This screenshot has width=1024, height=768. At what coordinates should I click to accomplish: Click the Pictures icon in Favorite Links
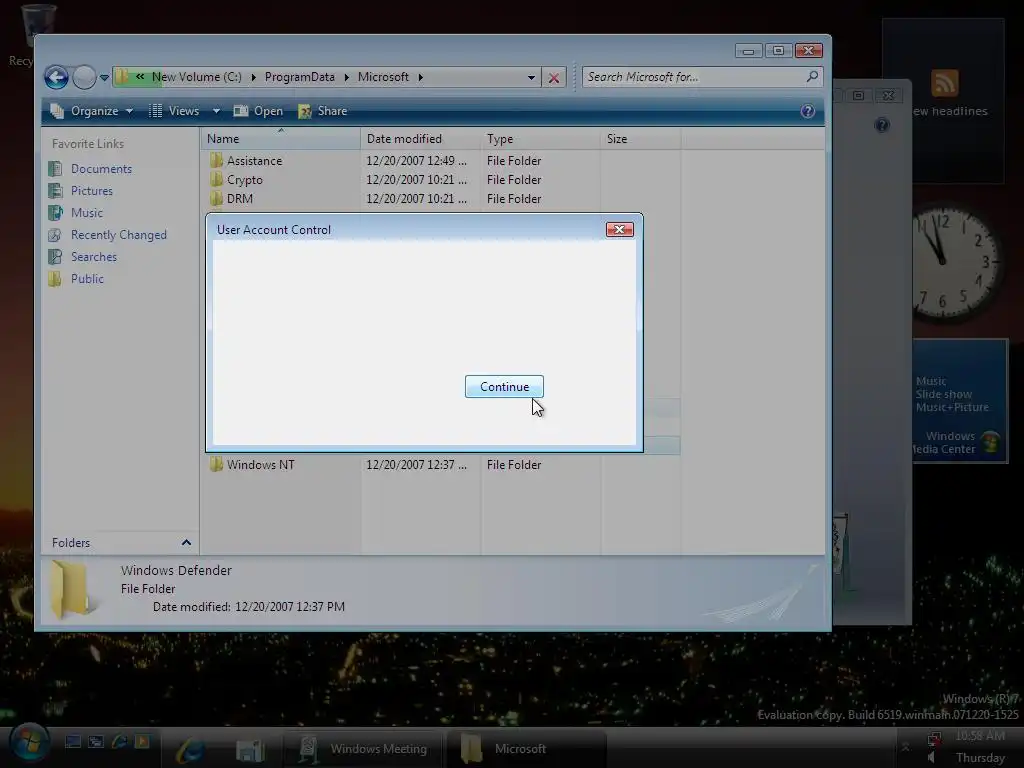56,191
